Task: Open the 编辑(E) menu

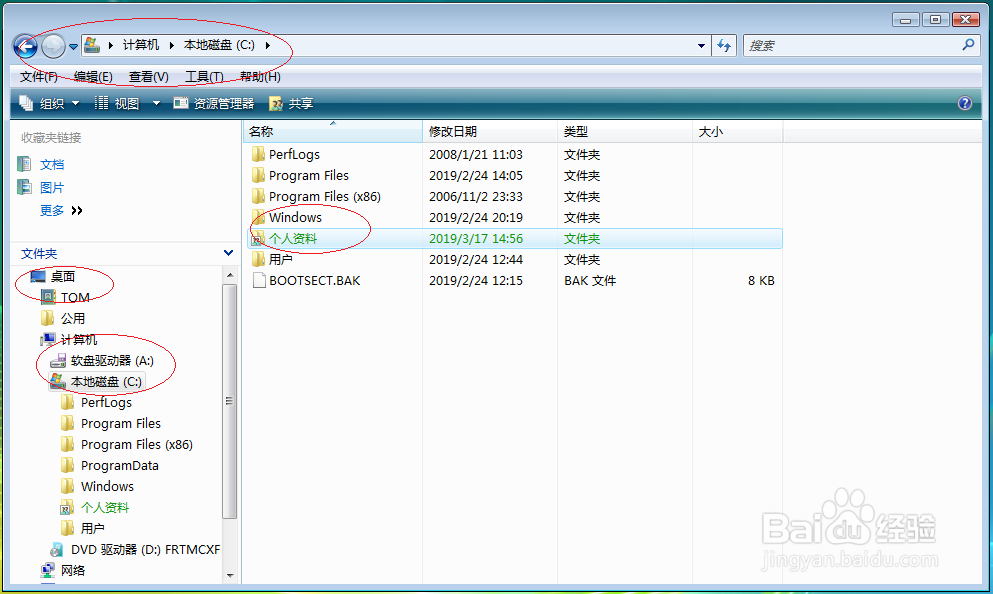Action: 93,77
